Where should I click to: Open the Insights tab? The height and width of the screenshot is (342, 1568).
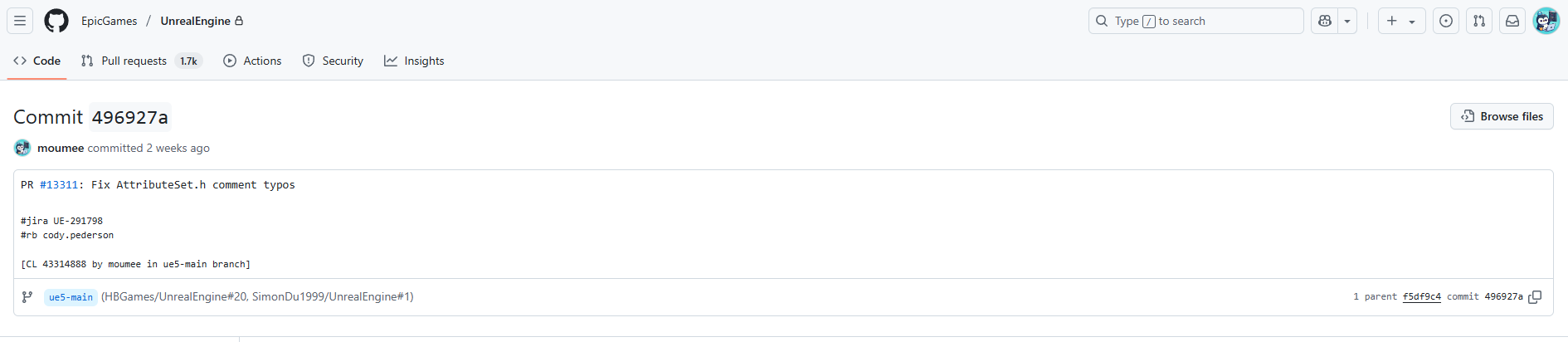(414, 61)
